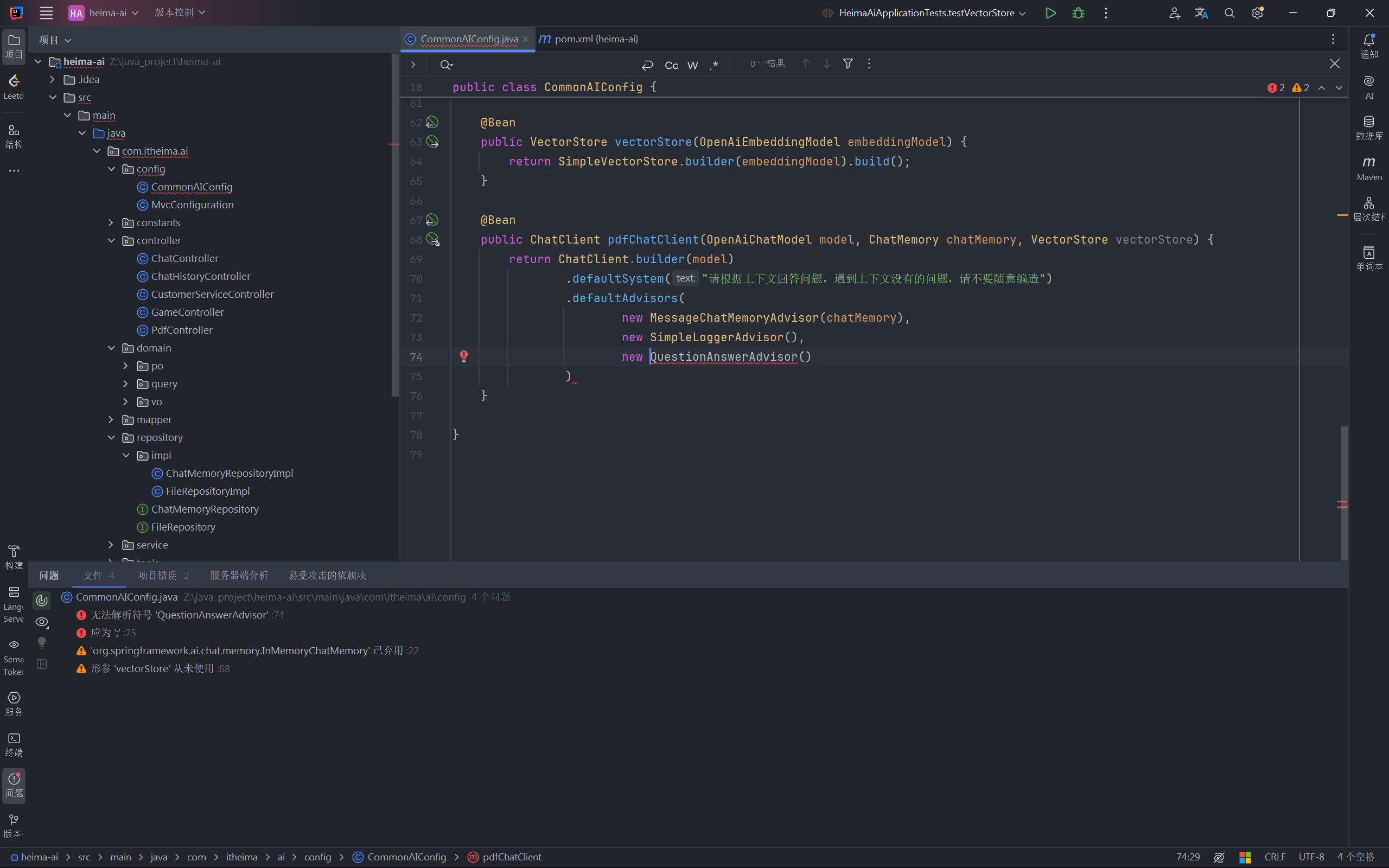Toggle match case Cc in search bar
Image resolution: width=1389 pixels, height=868 pixels.
(671, 65)
